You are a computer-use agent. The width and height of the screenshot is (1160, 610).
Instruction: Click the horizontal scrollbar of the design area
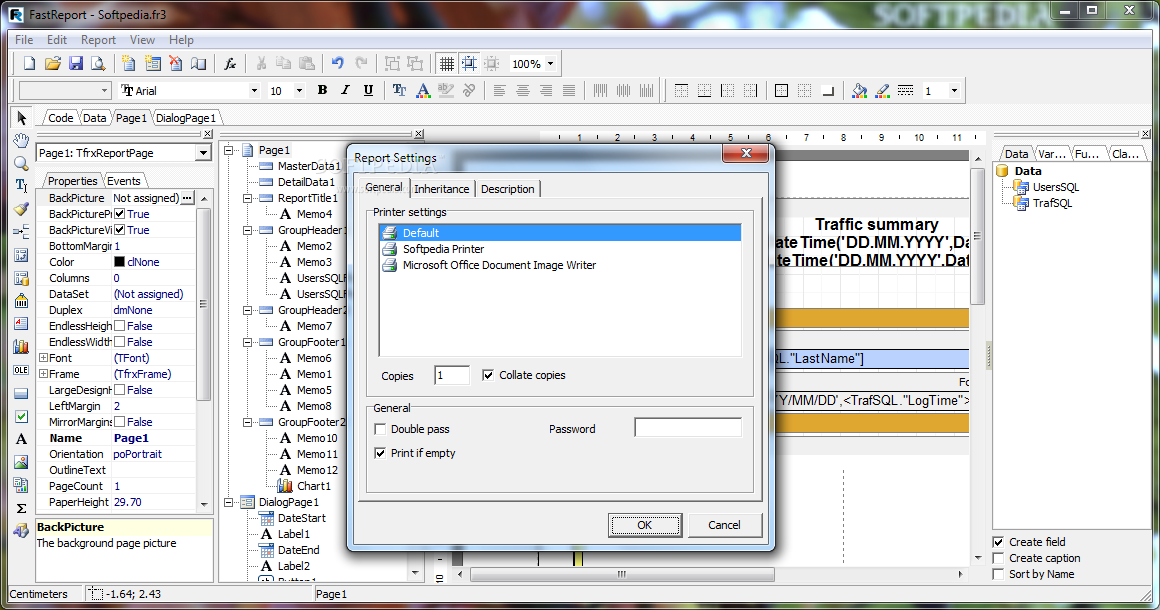622,574
